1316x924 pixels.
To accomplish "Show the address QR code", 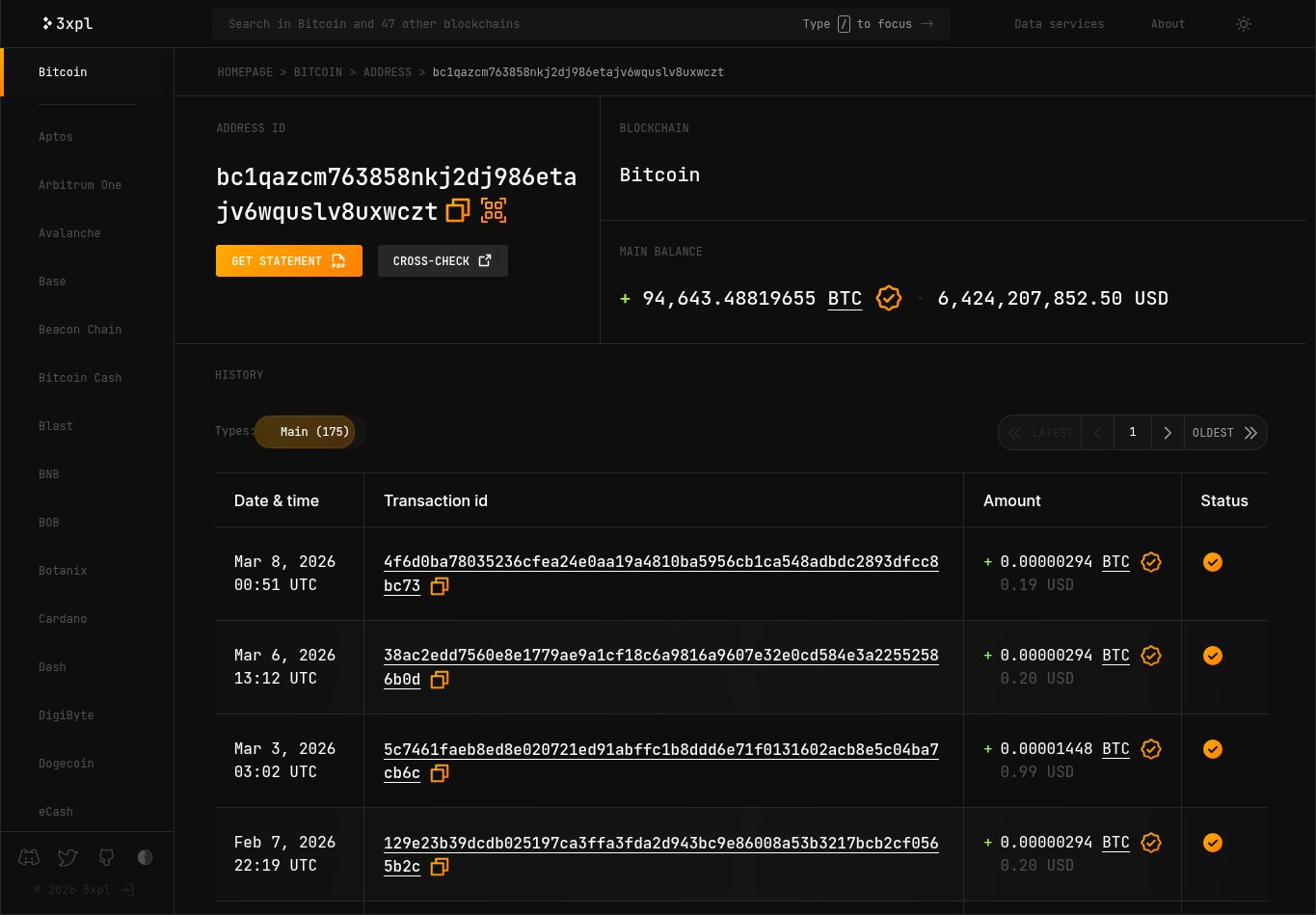I will click(x=493, y=210).
